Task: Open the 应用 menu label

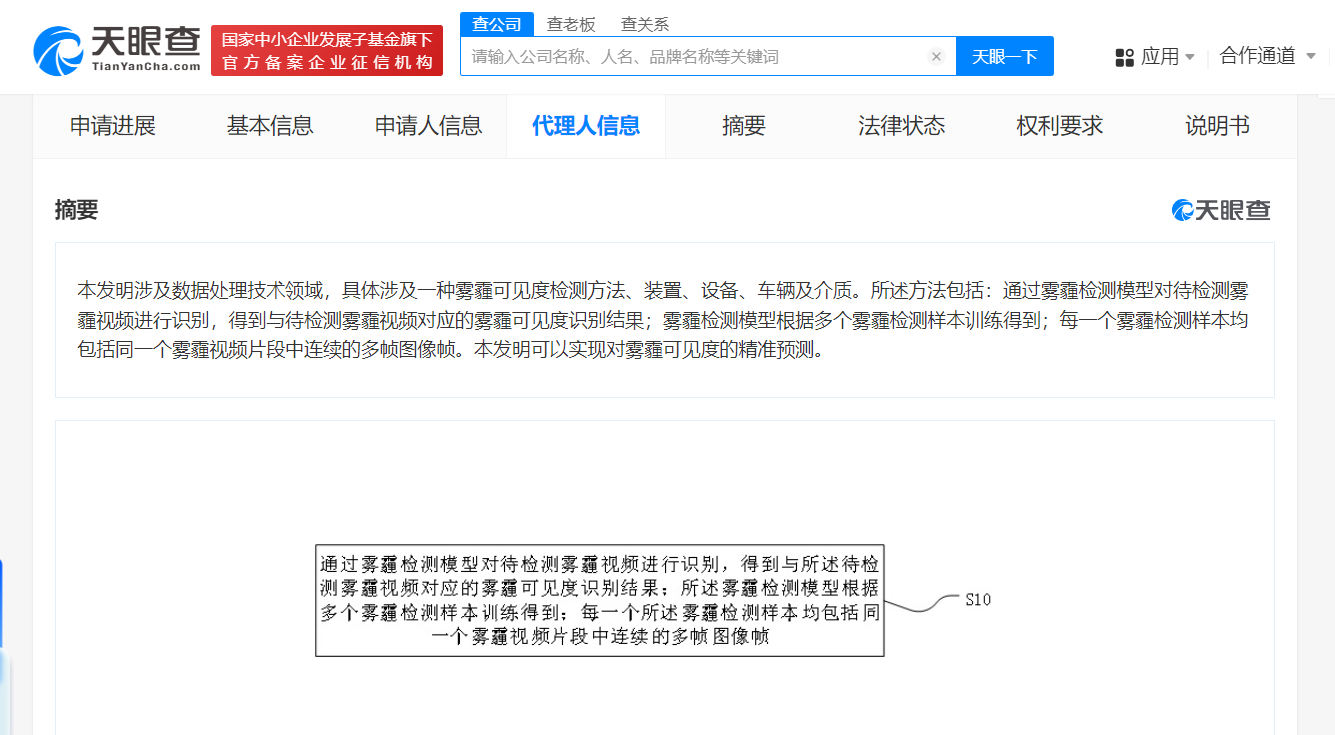Action: (1160, 57)
